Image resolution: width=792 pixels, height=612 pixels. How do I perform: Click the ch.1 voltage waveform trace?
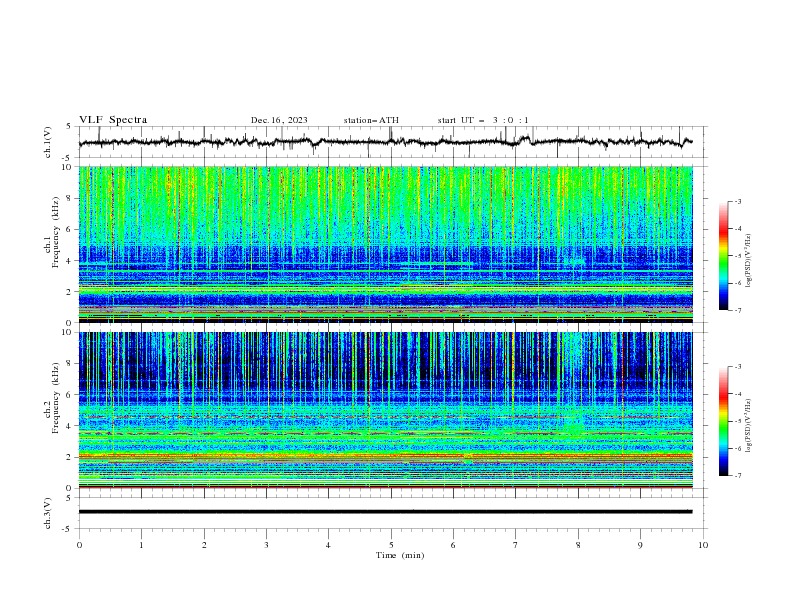click(x=385, y=142)
